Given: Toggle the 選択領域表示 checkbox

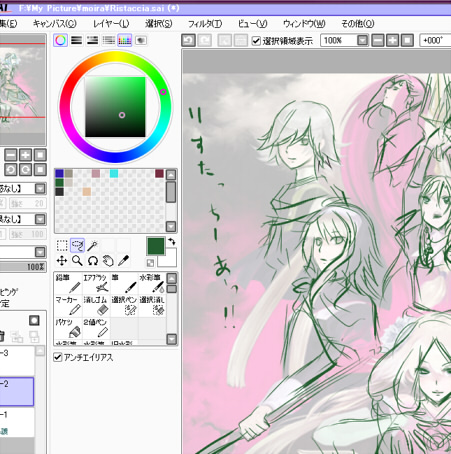Looking at the screenshot, I should coord(256,41).
